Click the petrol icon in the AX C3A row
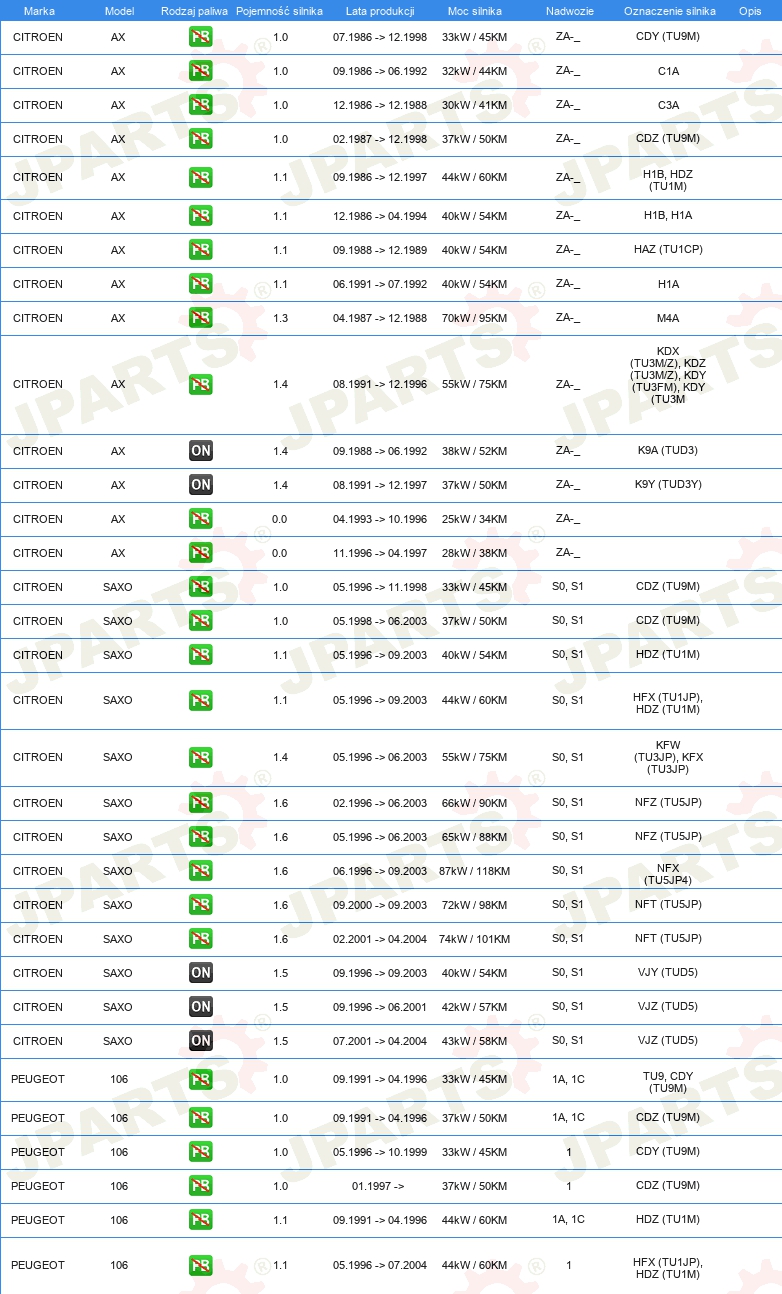 pos(201,106)
